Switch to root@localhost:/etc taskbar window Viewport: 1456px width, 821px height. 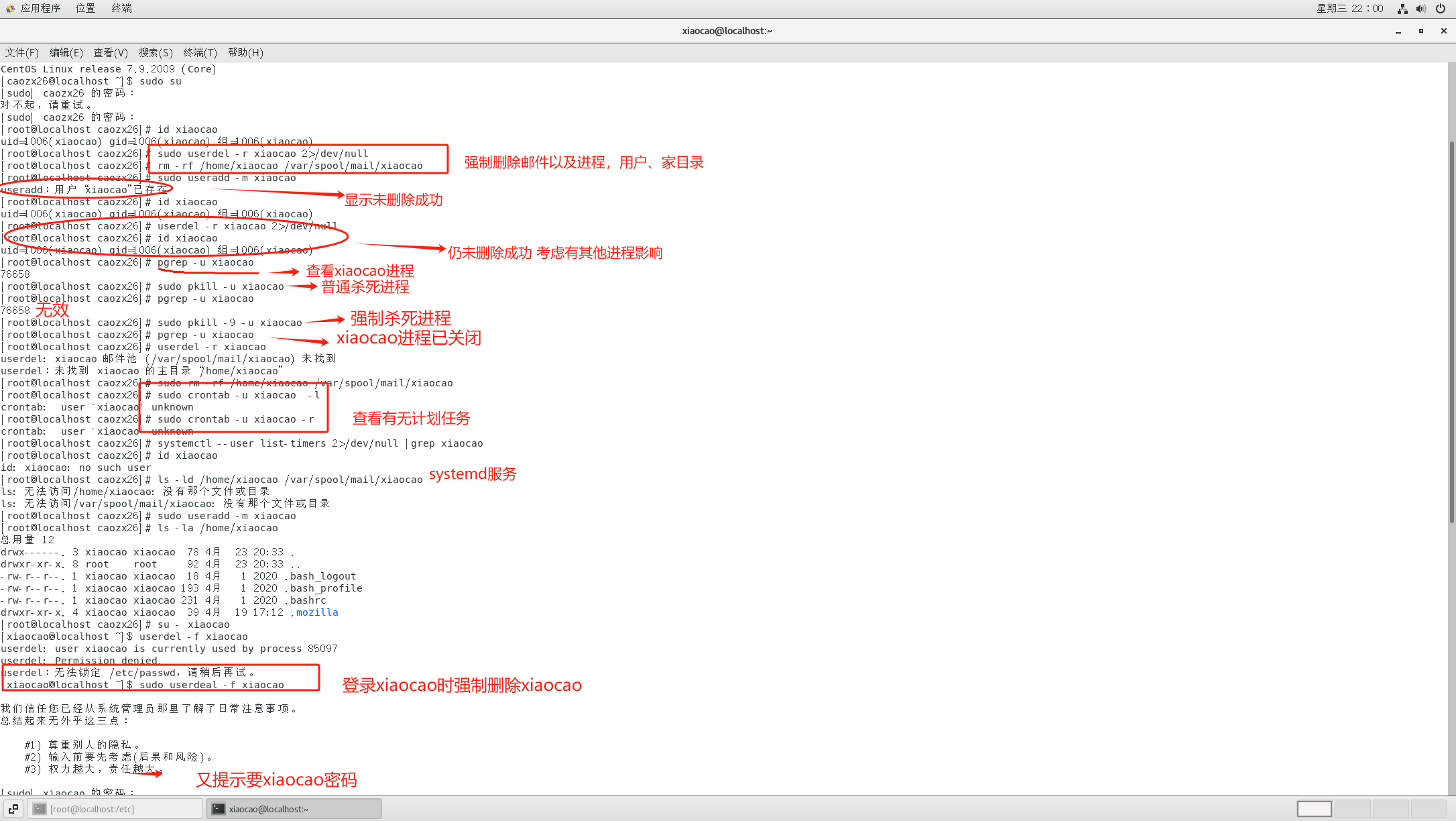(x=115, y=809)
